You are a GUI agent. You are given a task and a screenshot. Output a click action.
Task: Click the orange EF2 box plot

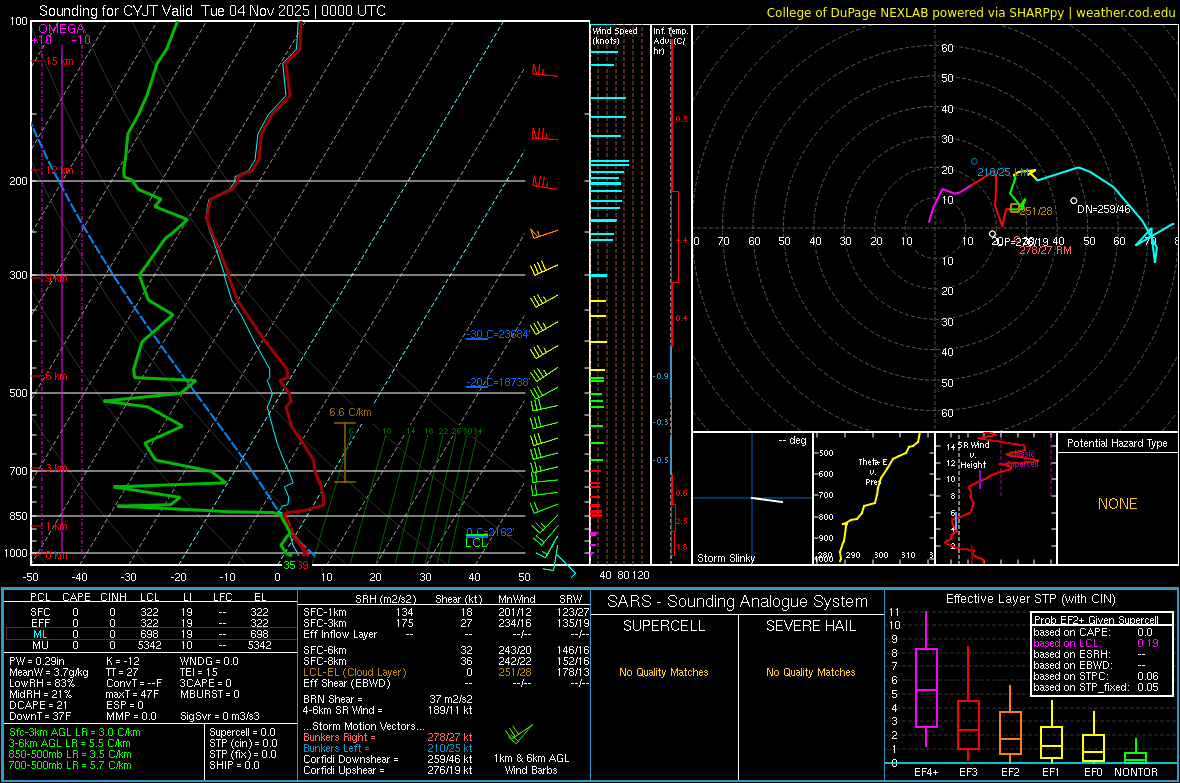click(1010, 724)
